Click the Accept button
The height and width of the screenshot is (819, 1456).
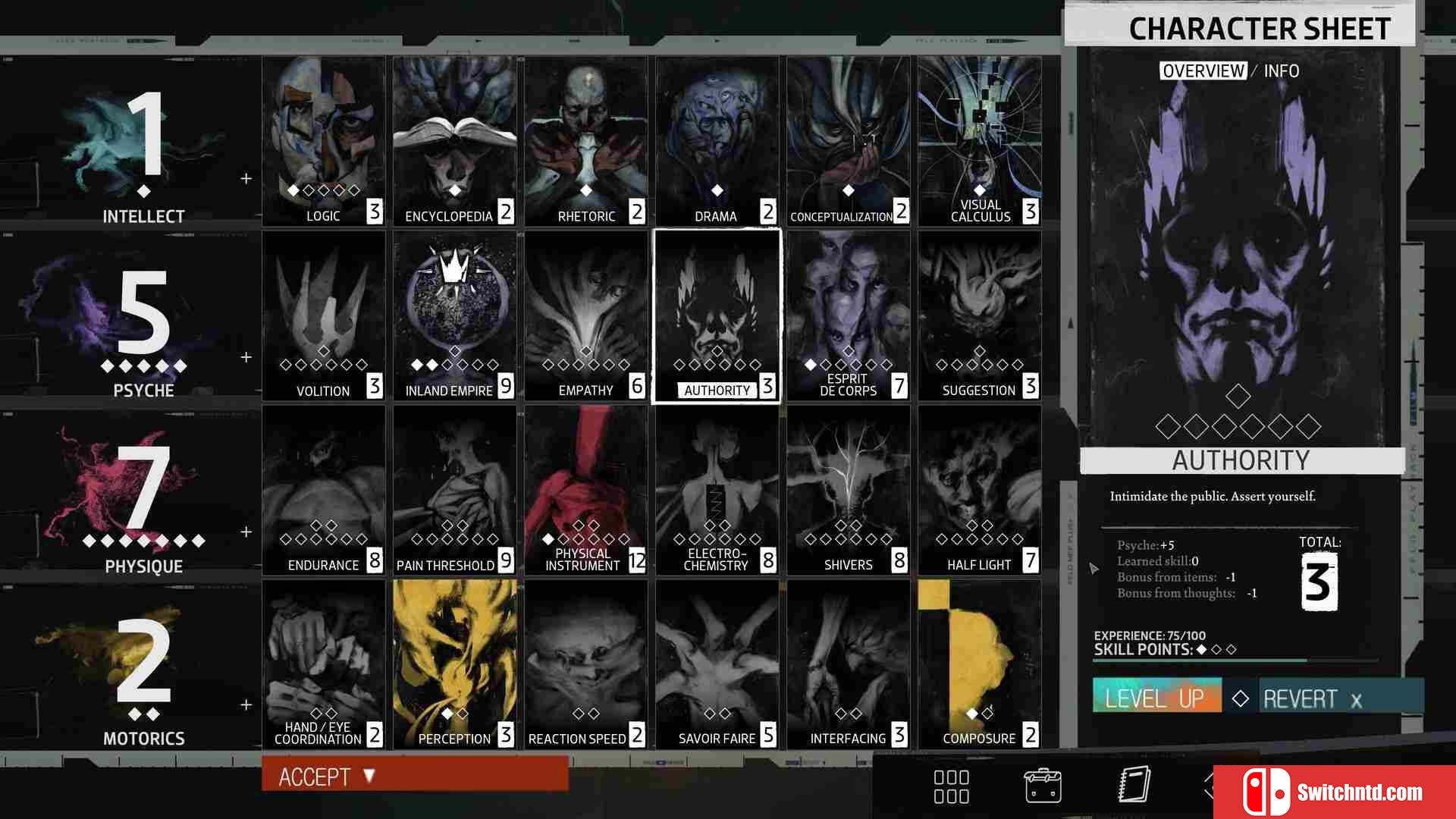coord(415,775)
